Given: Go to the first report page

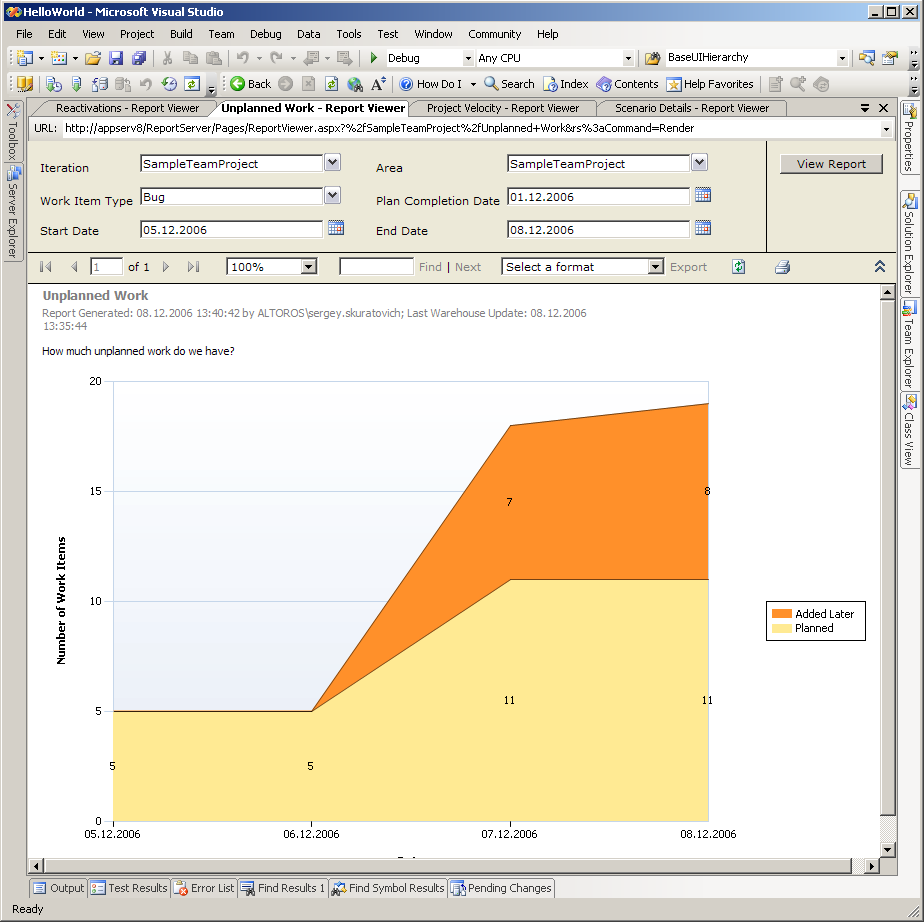Looking at the screenshot, I should pyautogui.click(x=45, y=267).
